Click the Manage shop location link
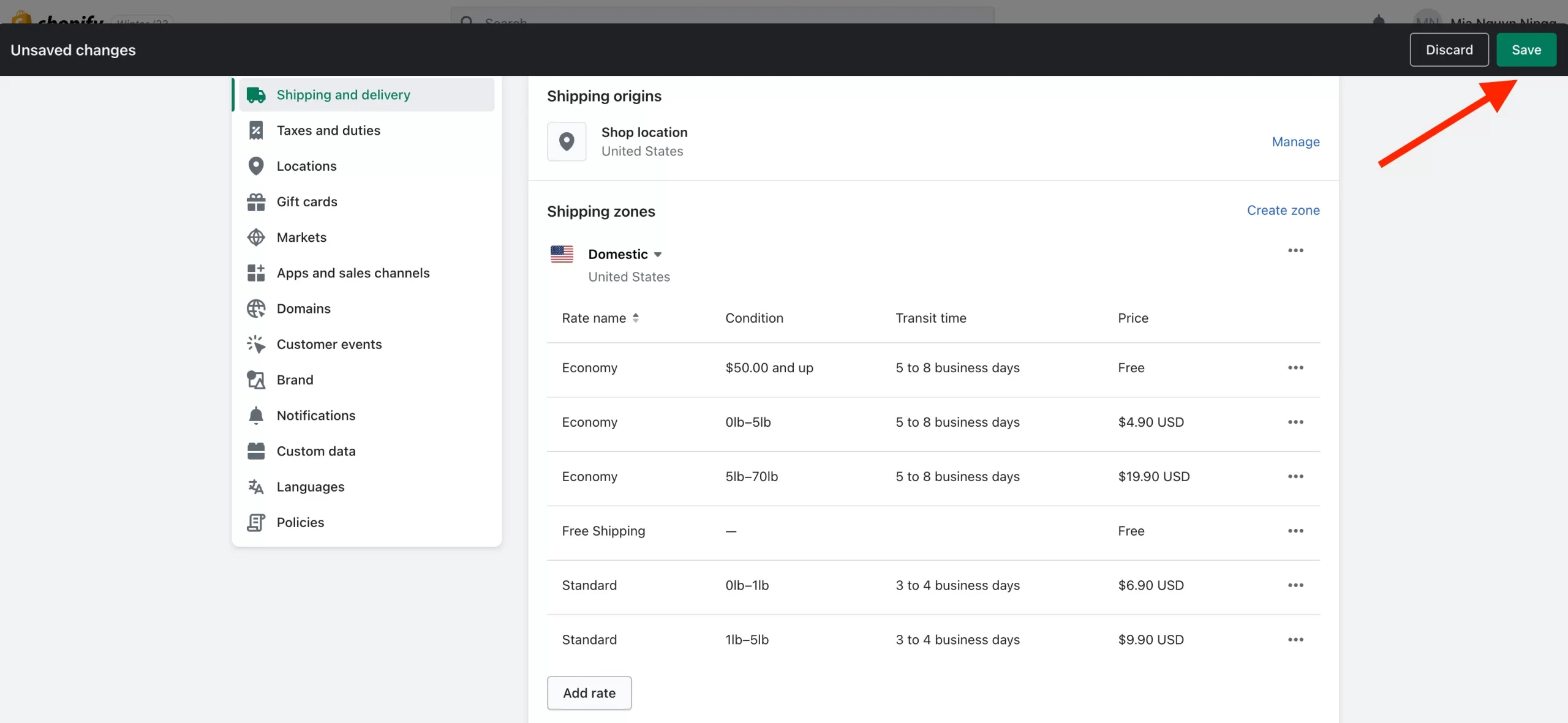 (1295, 140)
